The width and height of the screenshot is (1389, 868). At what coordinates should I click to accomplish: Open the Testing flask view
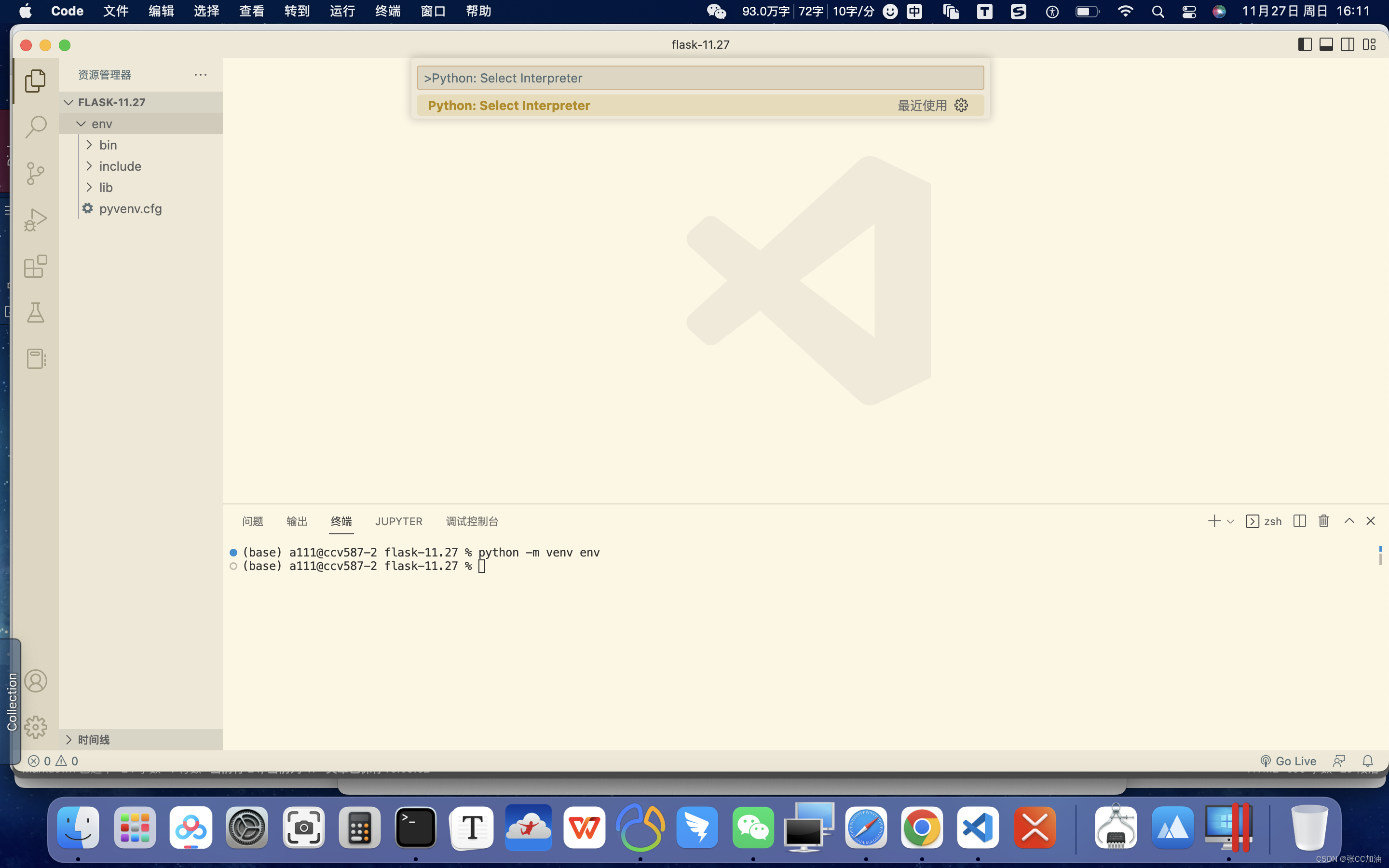coord(36,313)
